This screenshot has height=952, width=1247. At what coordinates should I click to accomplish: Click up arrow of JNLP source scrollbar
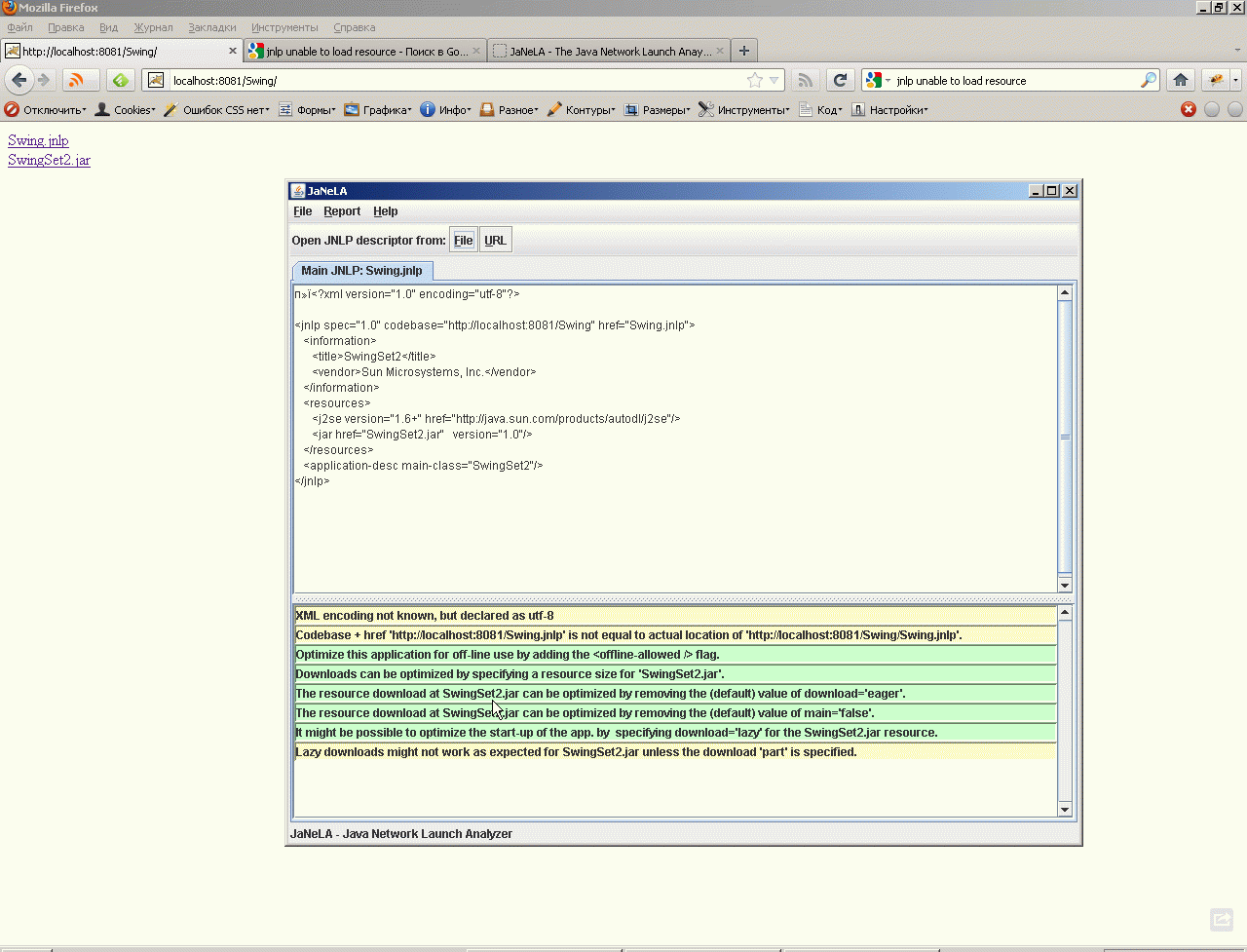click(1065, 292)
